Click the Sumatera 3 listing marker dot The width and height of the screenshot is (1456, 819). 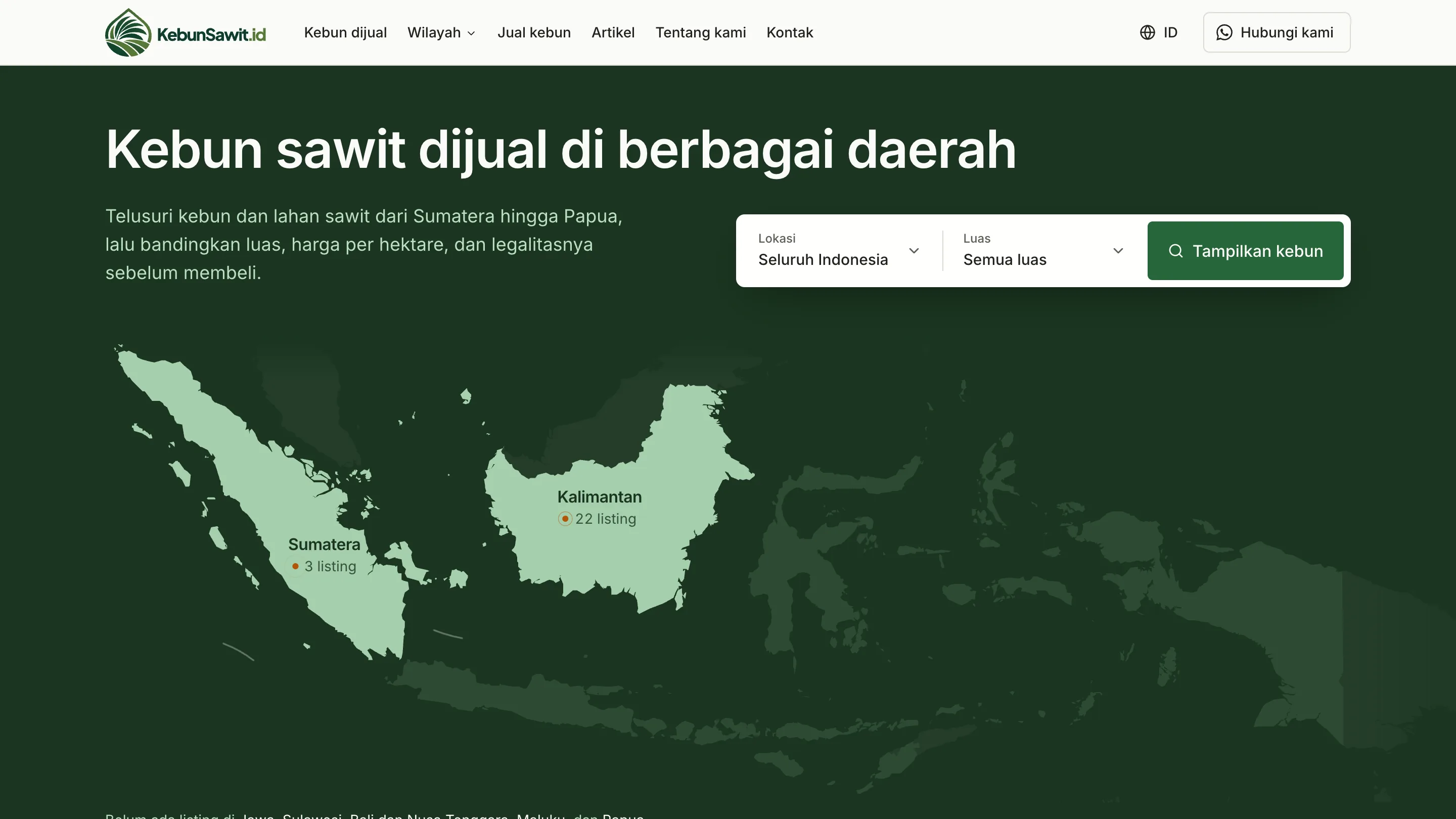(x=295, y=566)
